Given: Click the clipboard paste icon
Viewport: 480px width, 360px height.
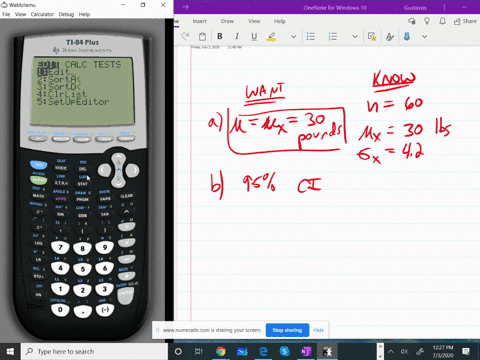Looking at the screenshot, I should [202, 36].
